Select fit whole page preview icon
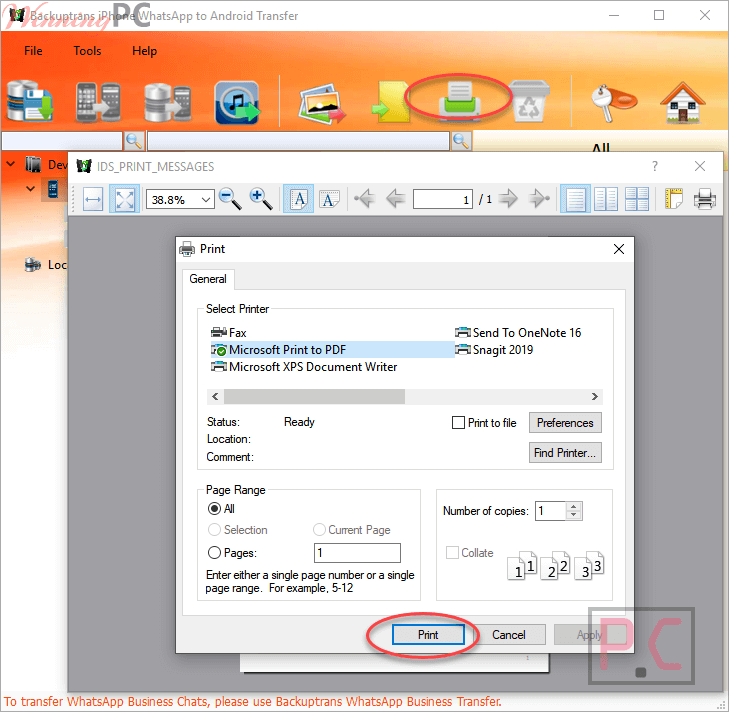729x712 pixels. point(125,200)
